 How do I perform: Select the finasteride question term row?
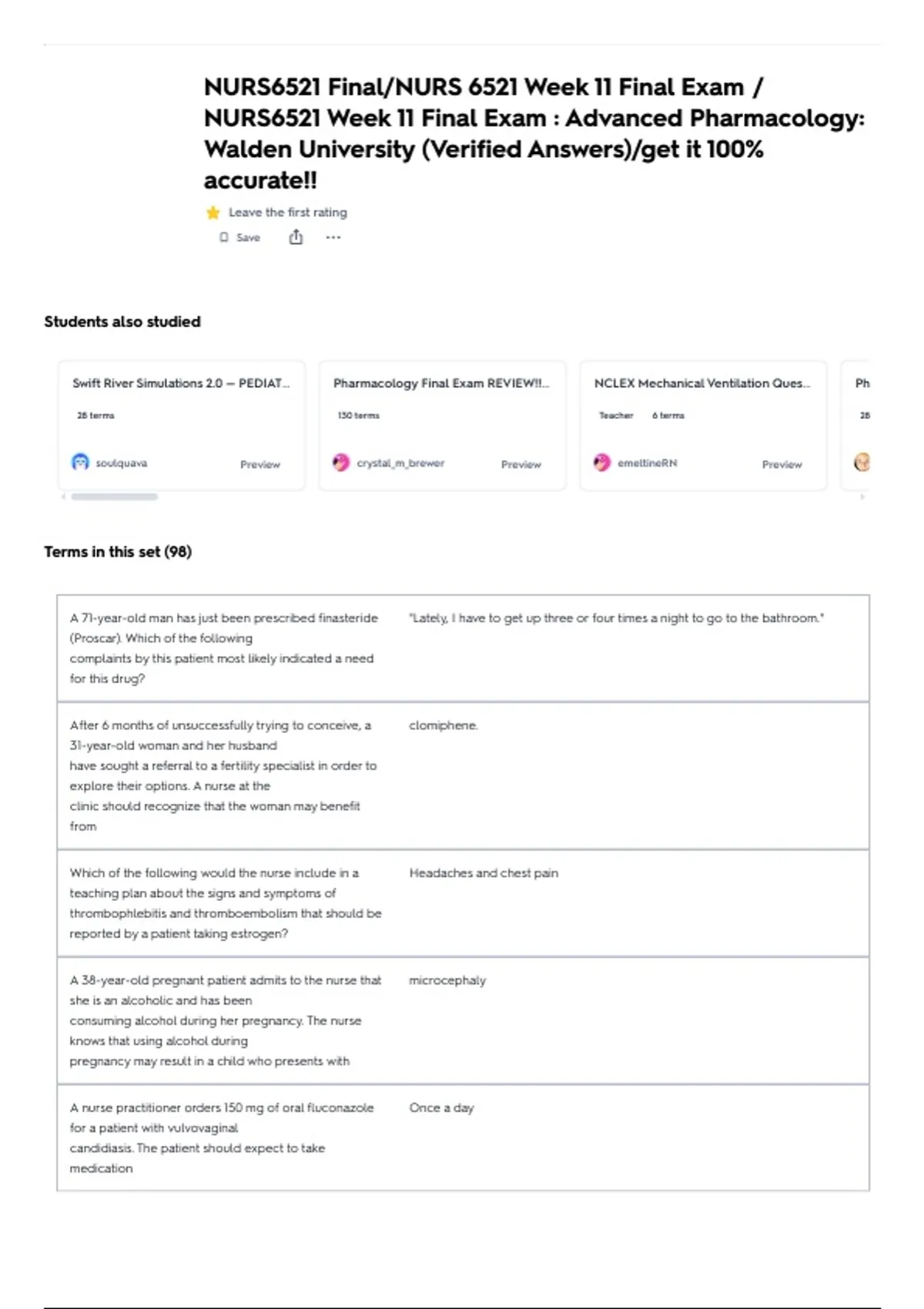click(463, 648)
